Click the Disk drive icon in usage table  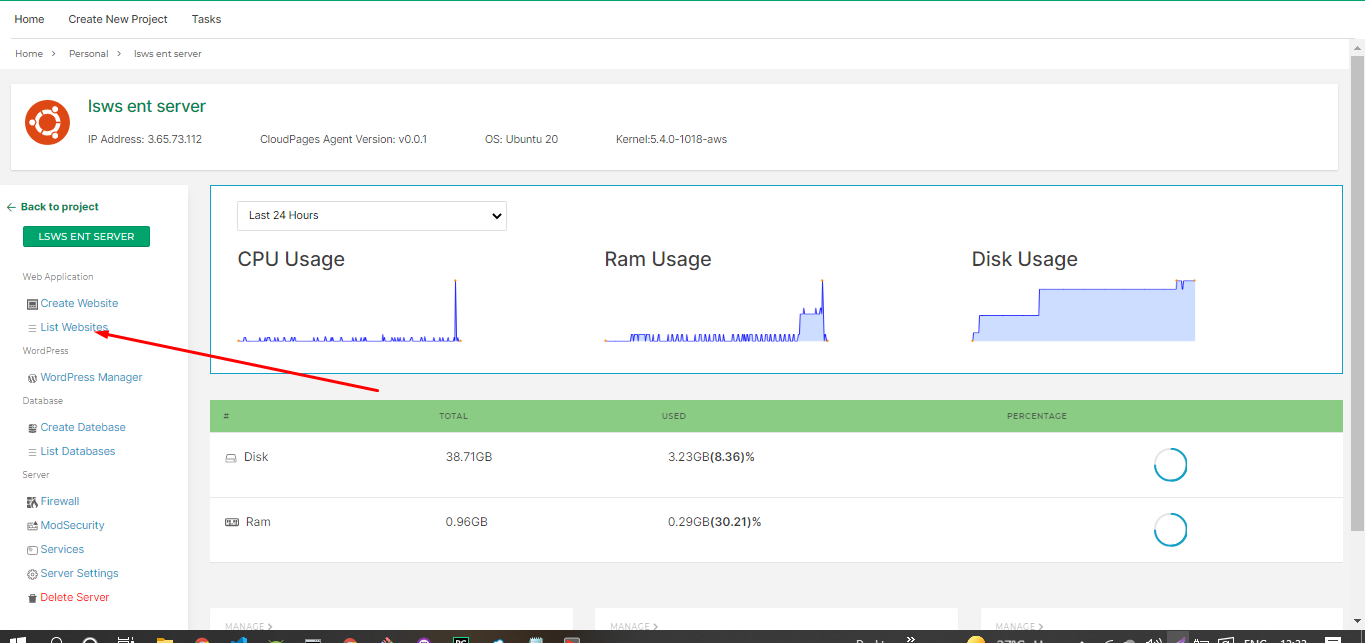coord(231,457)
